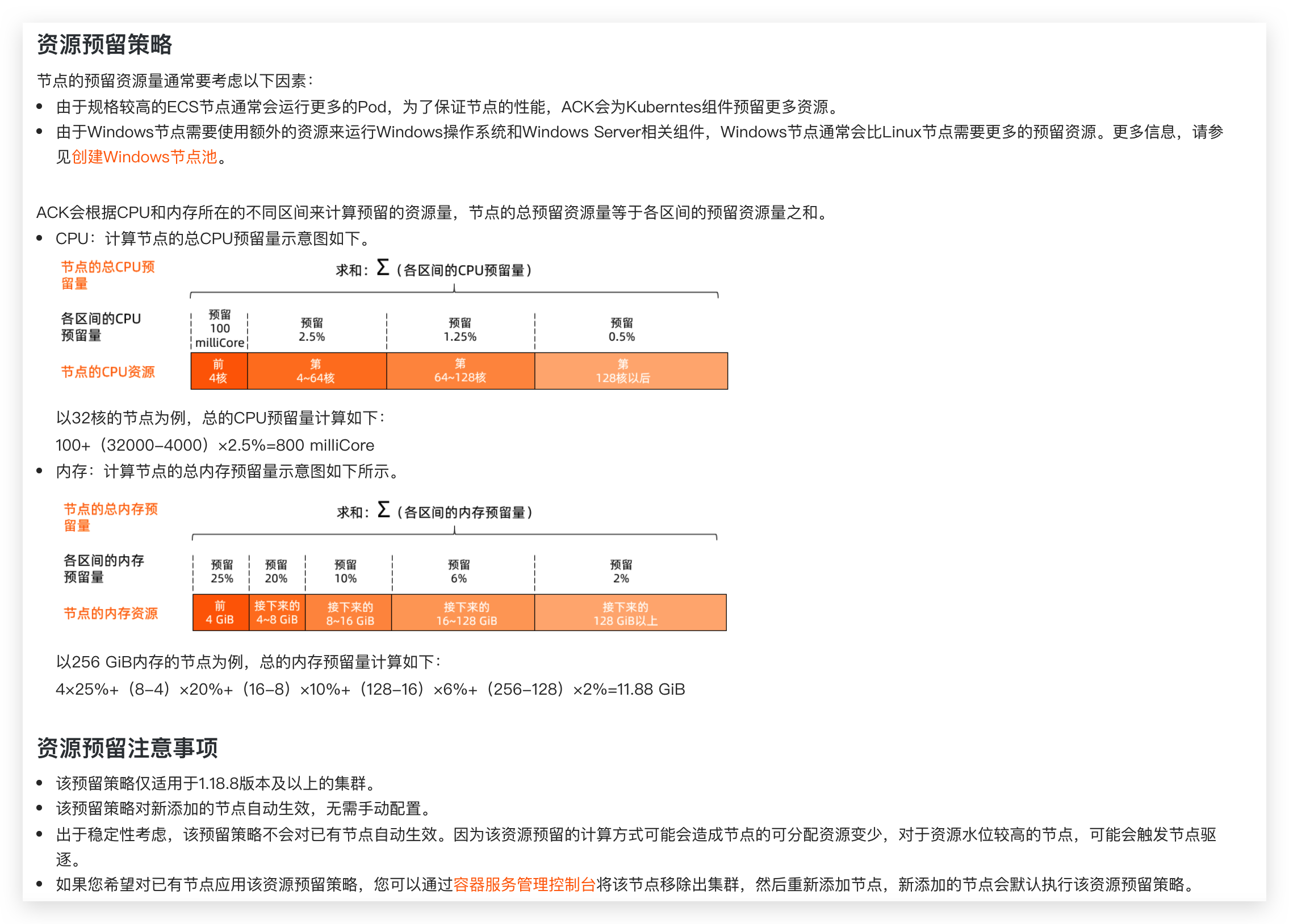Click the 资源预留注意事项 heading
Screen dimensions: 1289x924
tap(127, 747)
